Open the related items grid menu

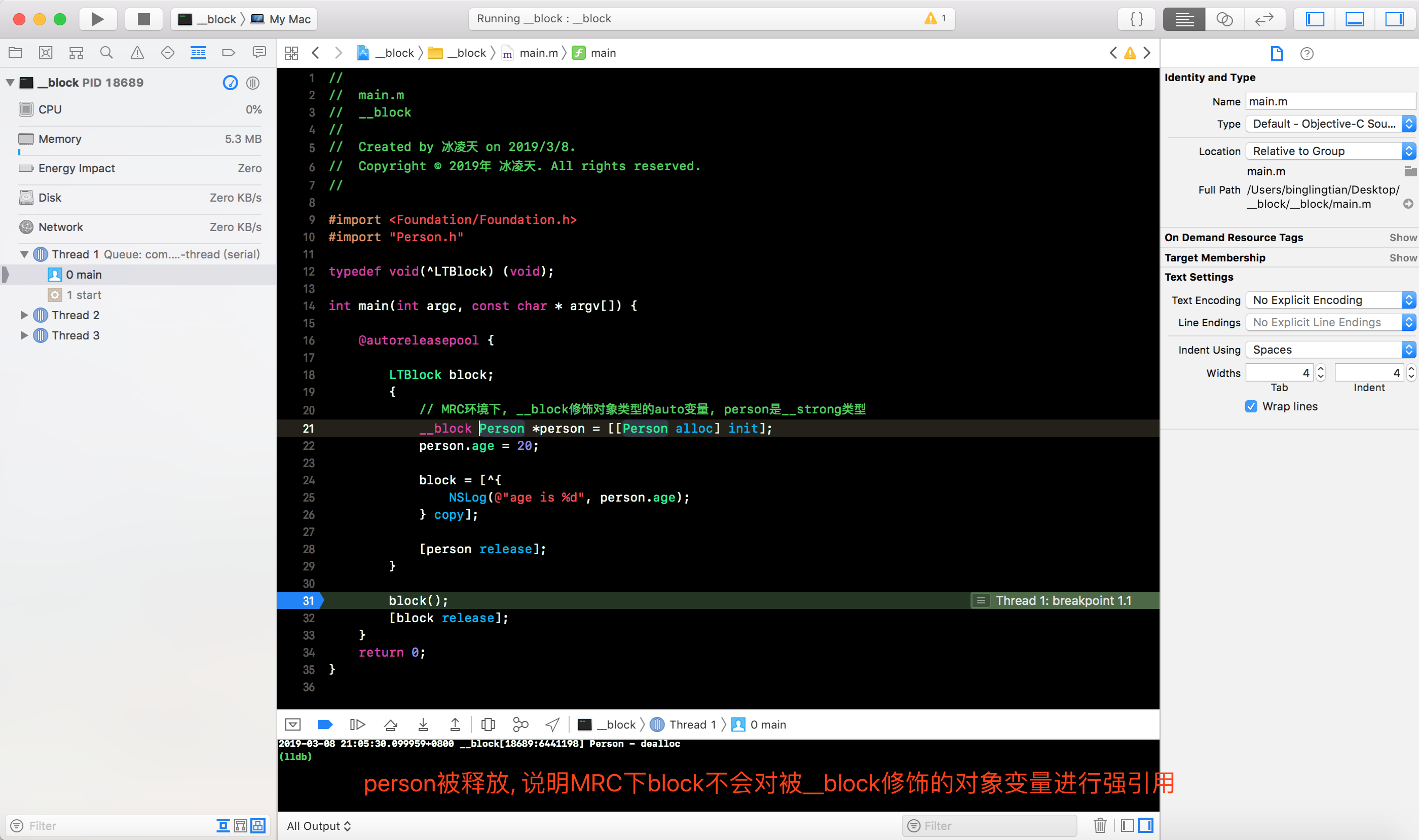291,53
